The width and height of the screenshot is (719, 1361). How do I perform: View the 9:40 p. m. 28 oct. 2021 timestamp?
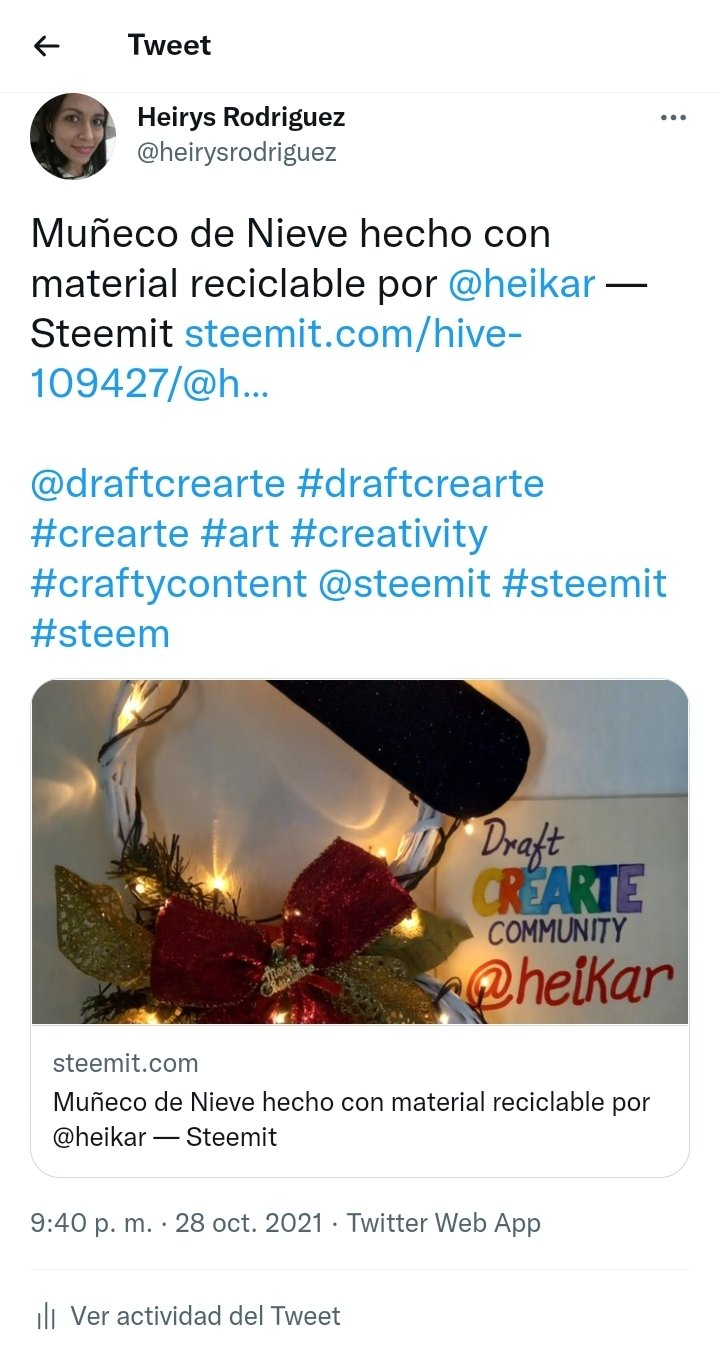point(177,1223)
